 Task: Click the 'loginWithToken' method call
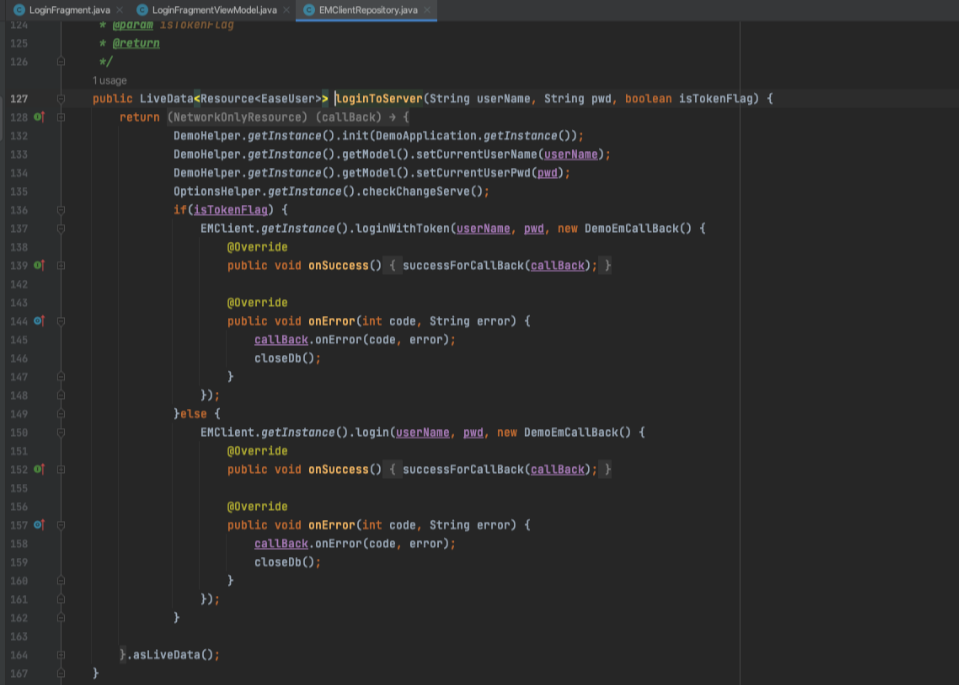tap(402, 228)
